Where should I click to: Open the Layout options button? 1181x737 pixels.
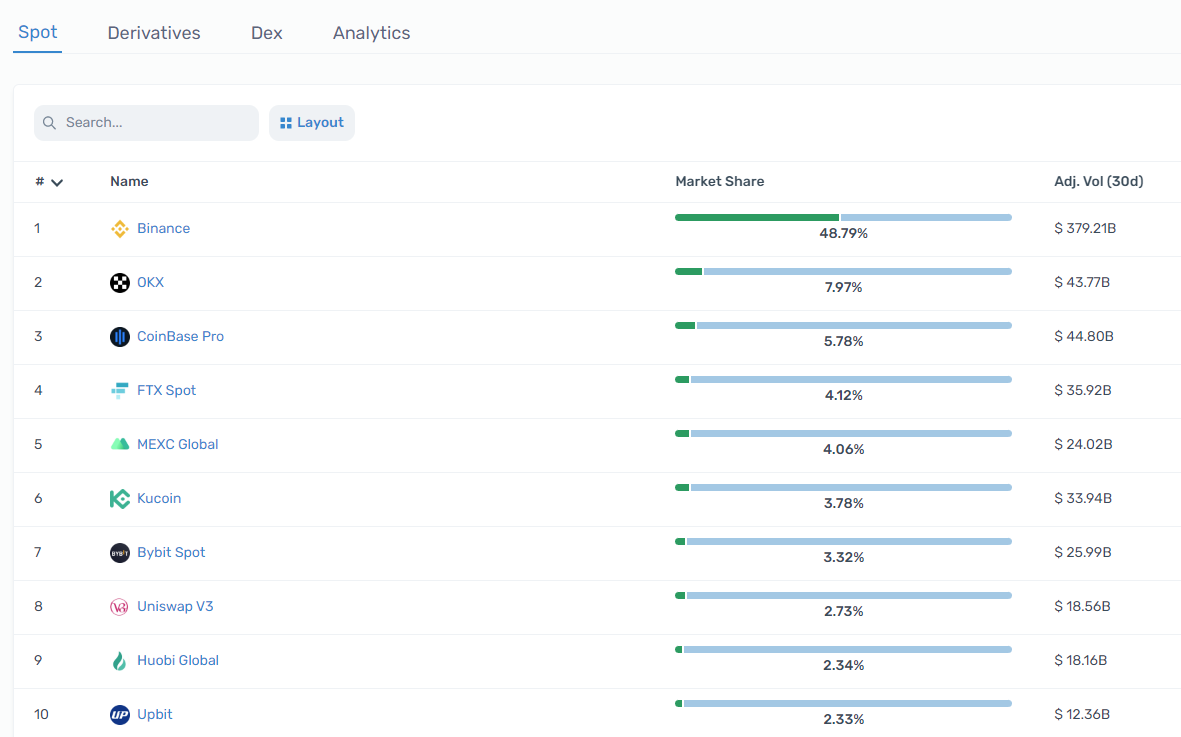click(x=312, y=123)
